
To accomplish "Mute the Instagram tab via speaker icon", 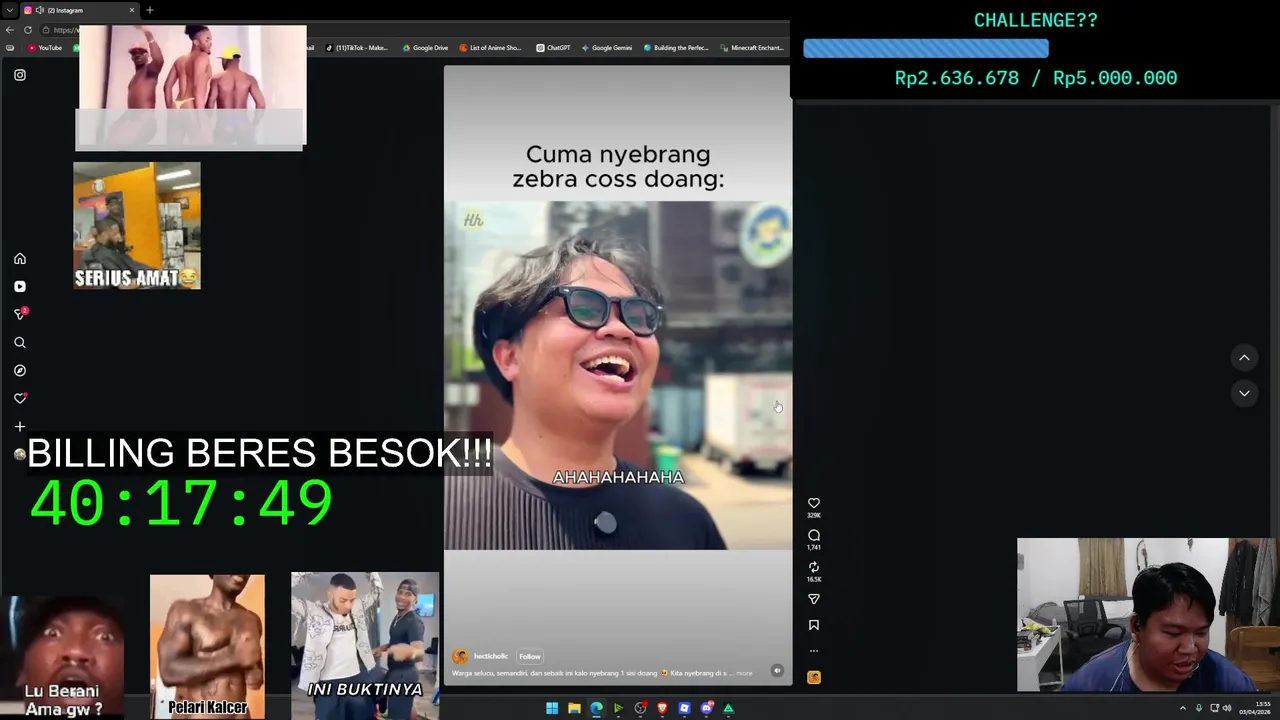I will pyautogui.click(x=39, y=10).
